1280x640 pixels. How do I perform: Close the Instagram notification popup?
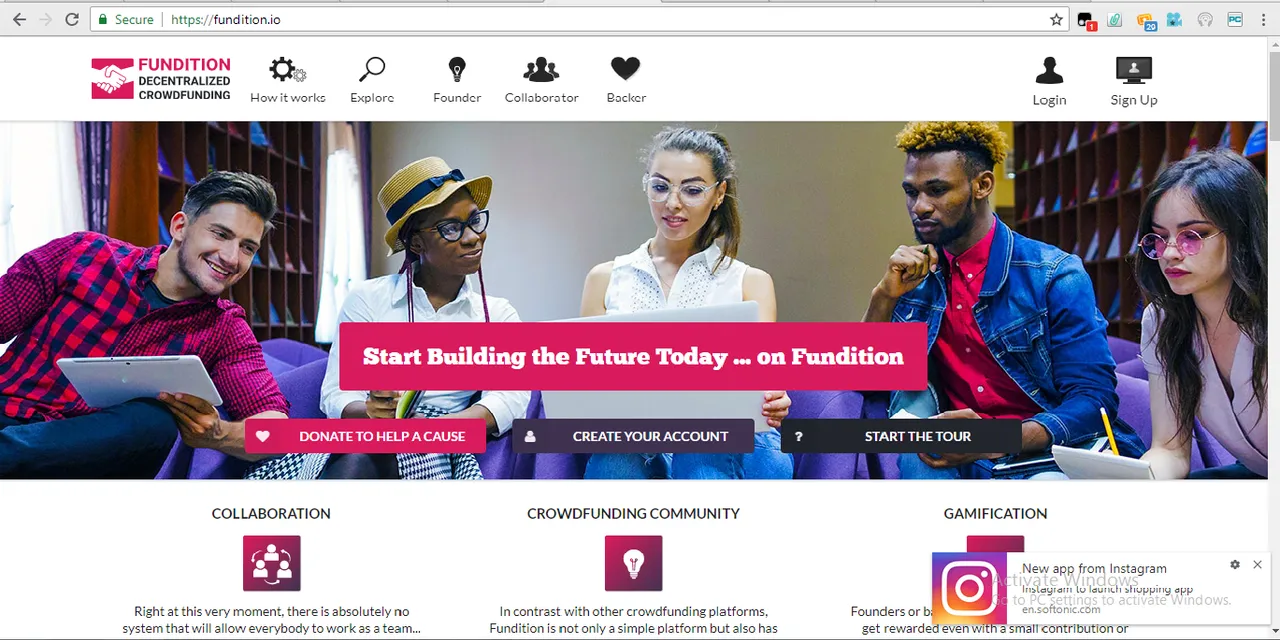point(1257,565)
